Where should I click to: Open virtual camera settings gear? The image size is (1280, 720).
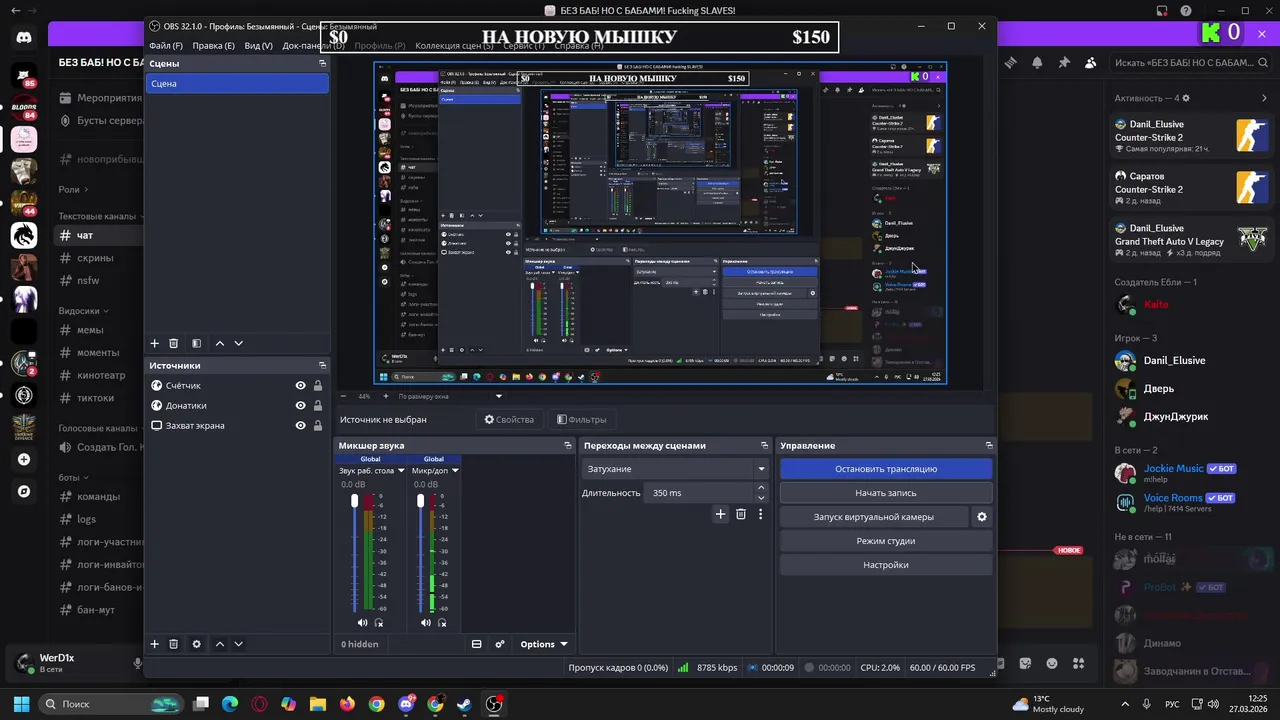click(x=982, y=517)
